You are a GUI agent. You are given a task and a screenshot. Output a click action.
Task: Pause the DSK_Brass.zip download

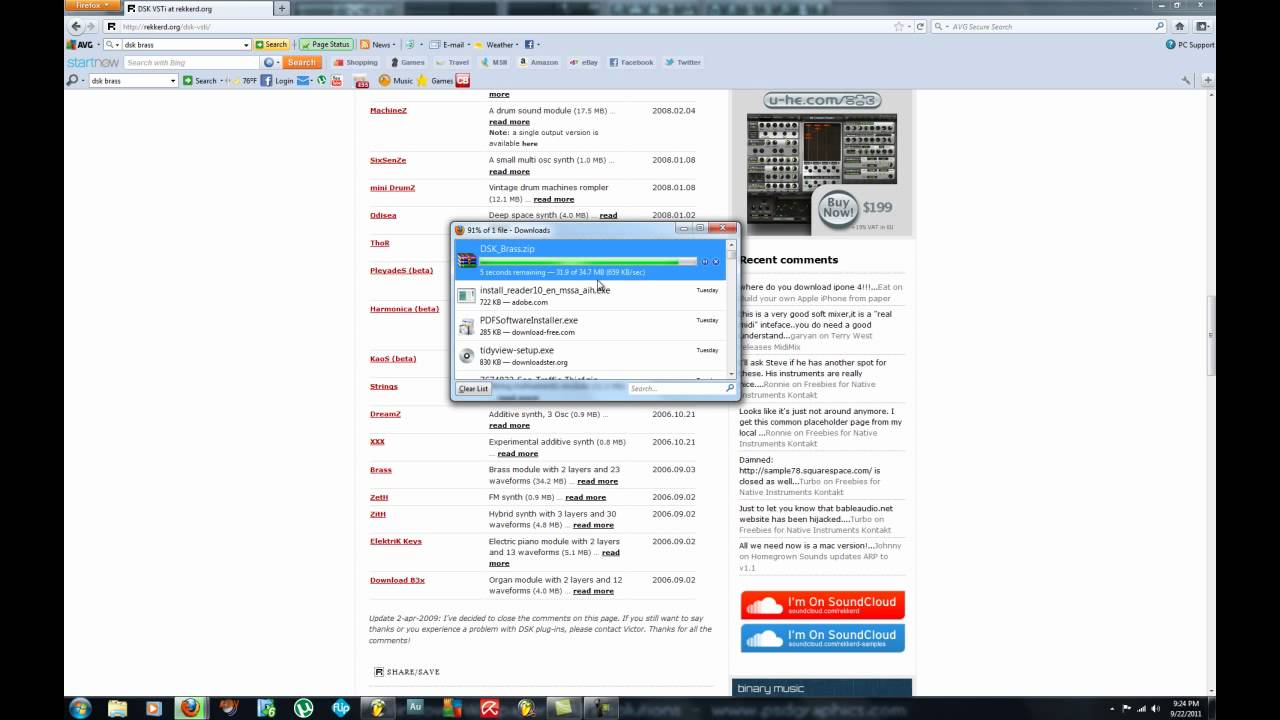click(704, 262)
